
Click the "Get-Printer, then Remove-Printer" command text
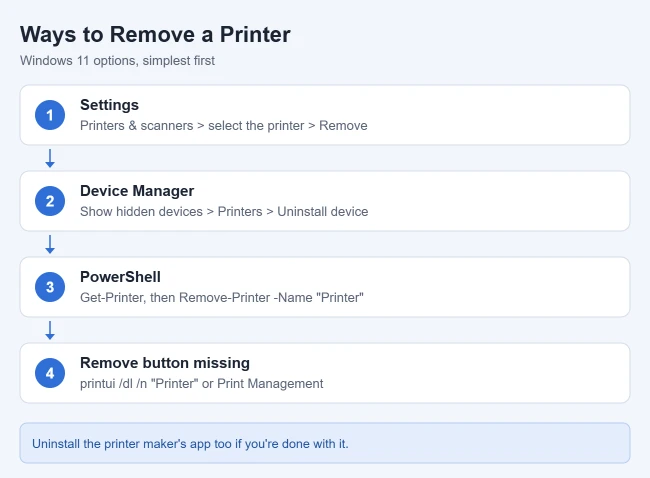coord(222,298)
